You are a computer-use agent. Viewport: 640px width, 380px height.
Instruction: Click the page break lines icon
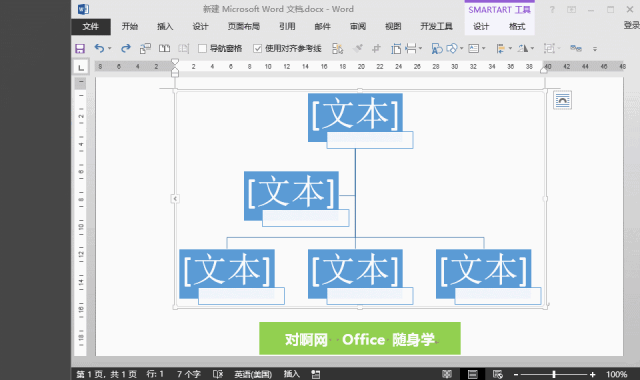tap(411, 49)
